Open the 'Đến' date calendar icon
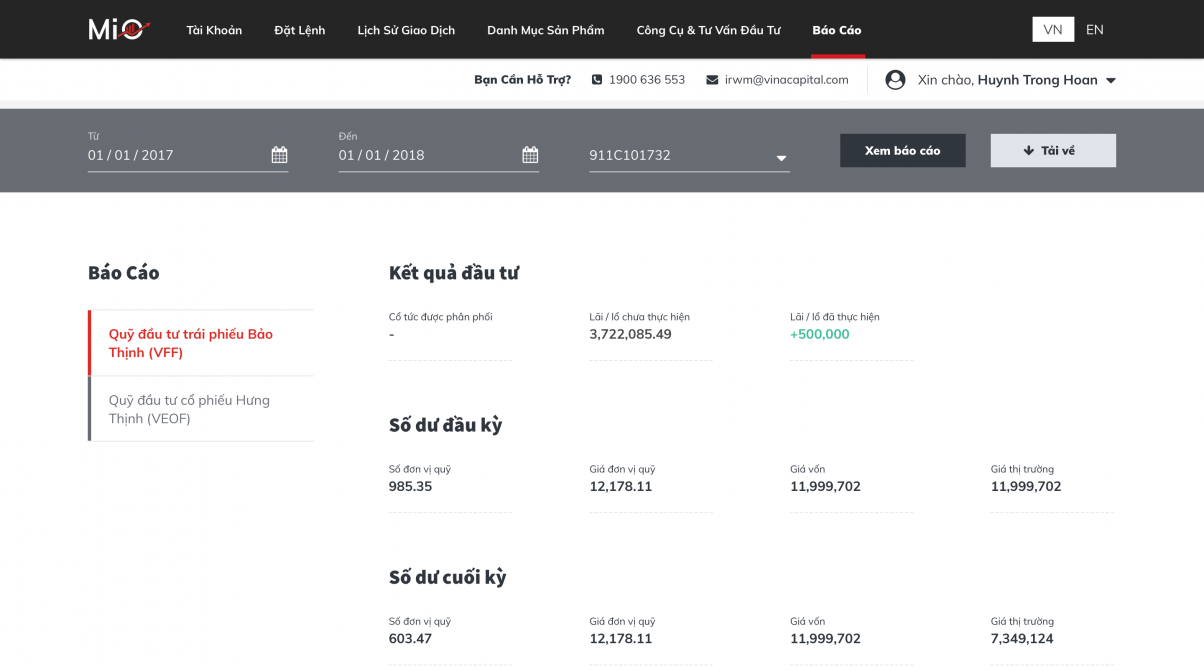The height and width of the screenshot is (670, 1204). tap(530, 155)
